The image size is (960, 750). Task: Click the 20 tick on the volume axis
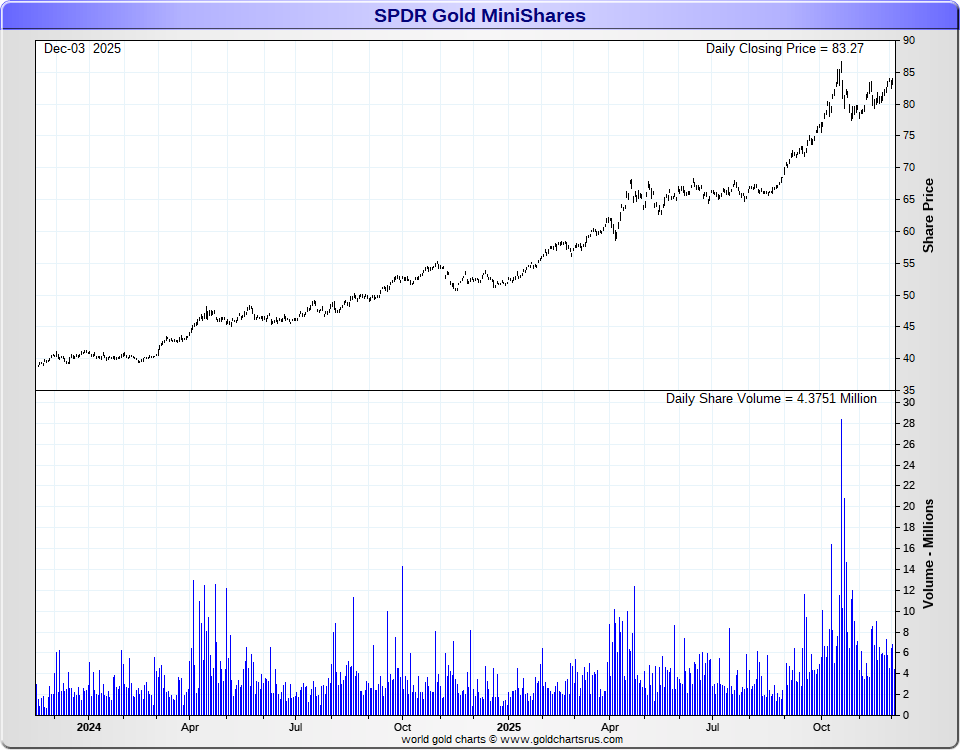pyautogui.click(x=909, y=506)
